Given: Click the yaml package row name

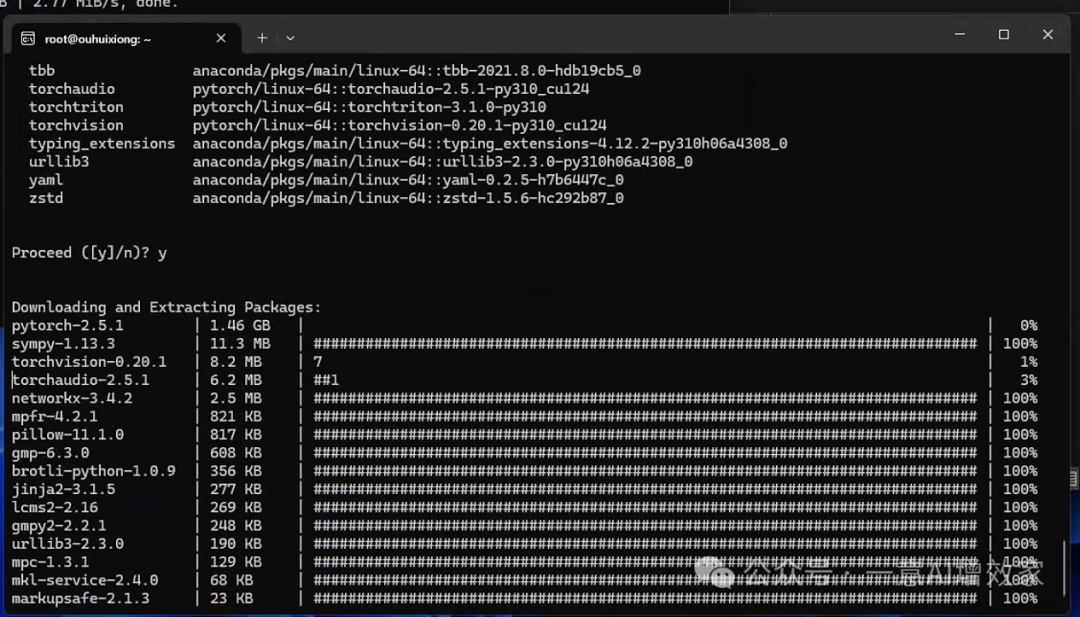Looking at the screenshot, I should point(45,180).
